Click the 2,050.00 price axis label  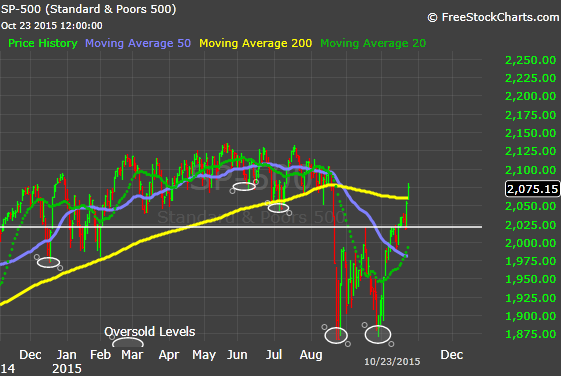tap(530, 206)
